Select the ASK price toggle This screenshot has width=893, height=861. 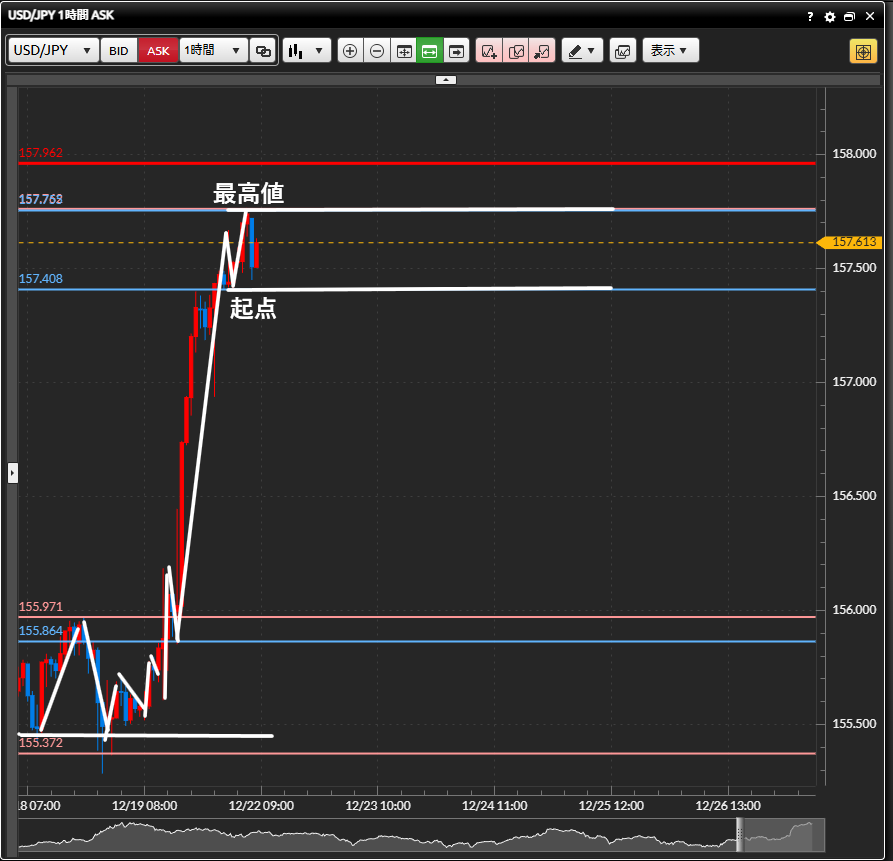point(158,51)
